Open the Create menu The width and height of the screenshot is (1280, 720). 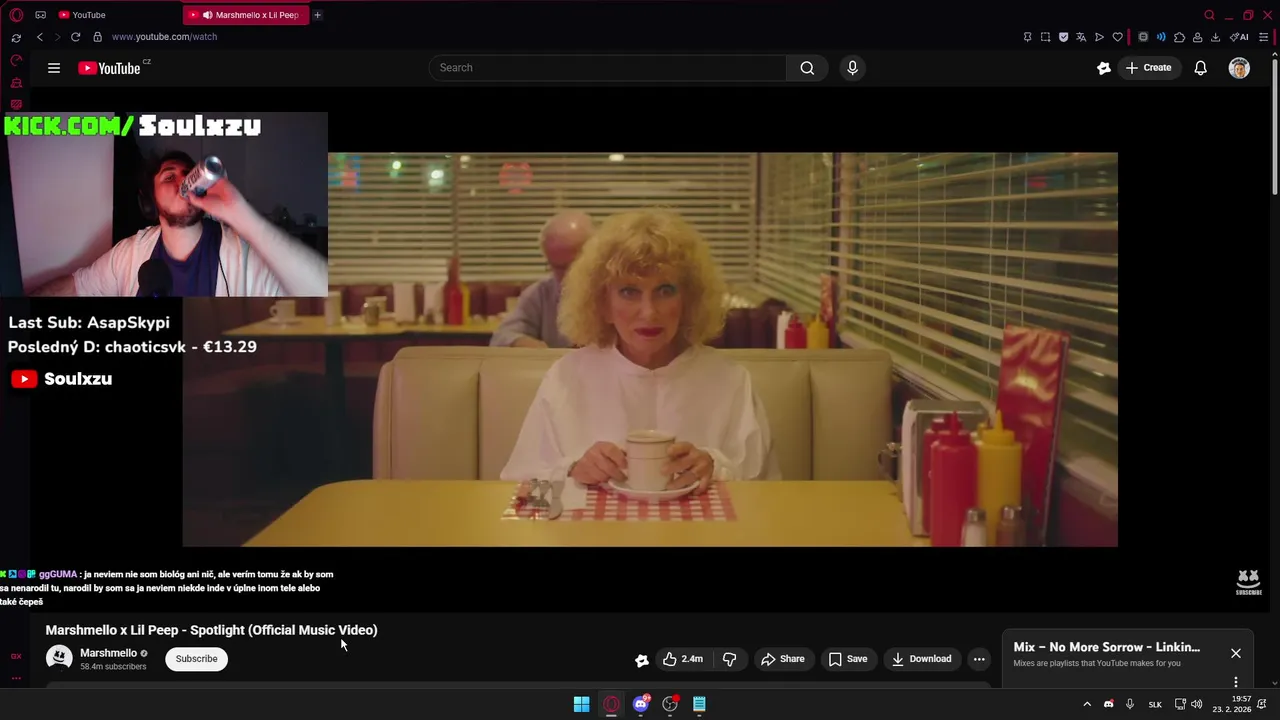[x=1148, y=68]
